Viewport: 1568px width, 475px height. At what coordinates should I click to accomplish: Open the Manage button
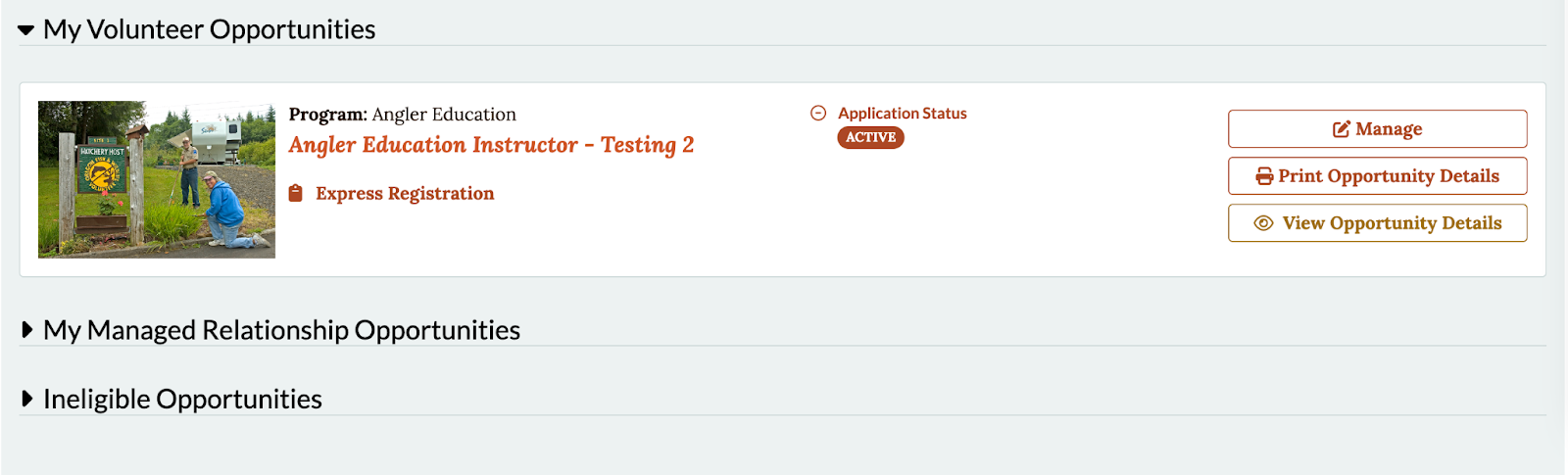coord(1378,129)
